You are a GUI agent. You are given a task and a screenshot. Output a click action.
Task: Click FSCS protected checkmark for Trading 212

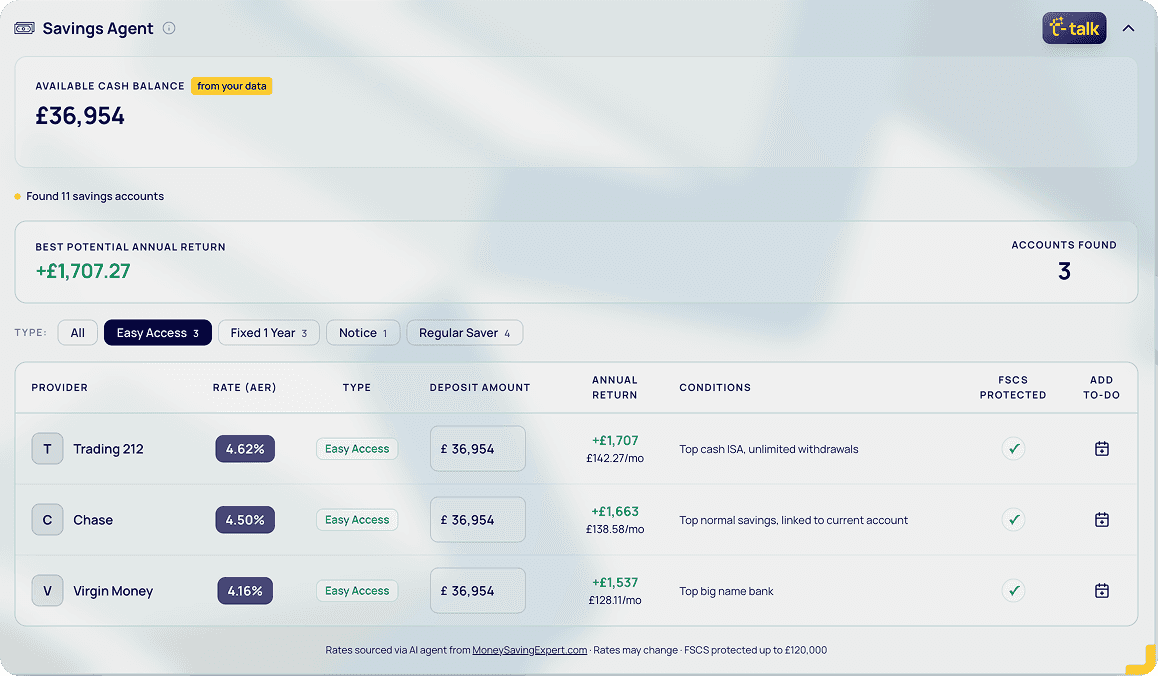tap(1013, 448)
